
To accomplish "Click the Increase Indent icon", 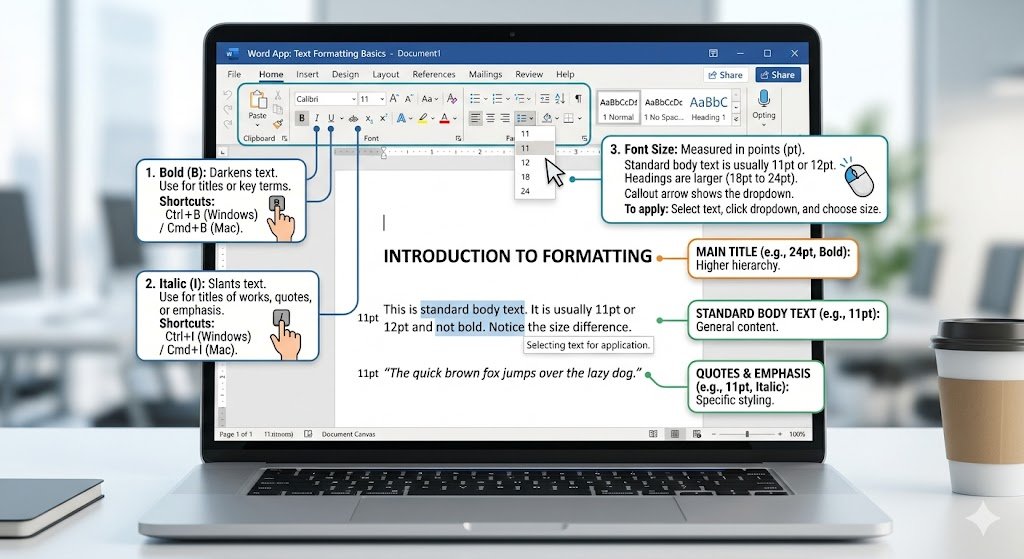I will pos(544,99).
